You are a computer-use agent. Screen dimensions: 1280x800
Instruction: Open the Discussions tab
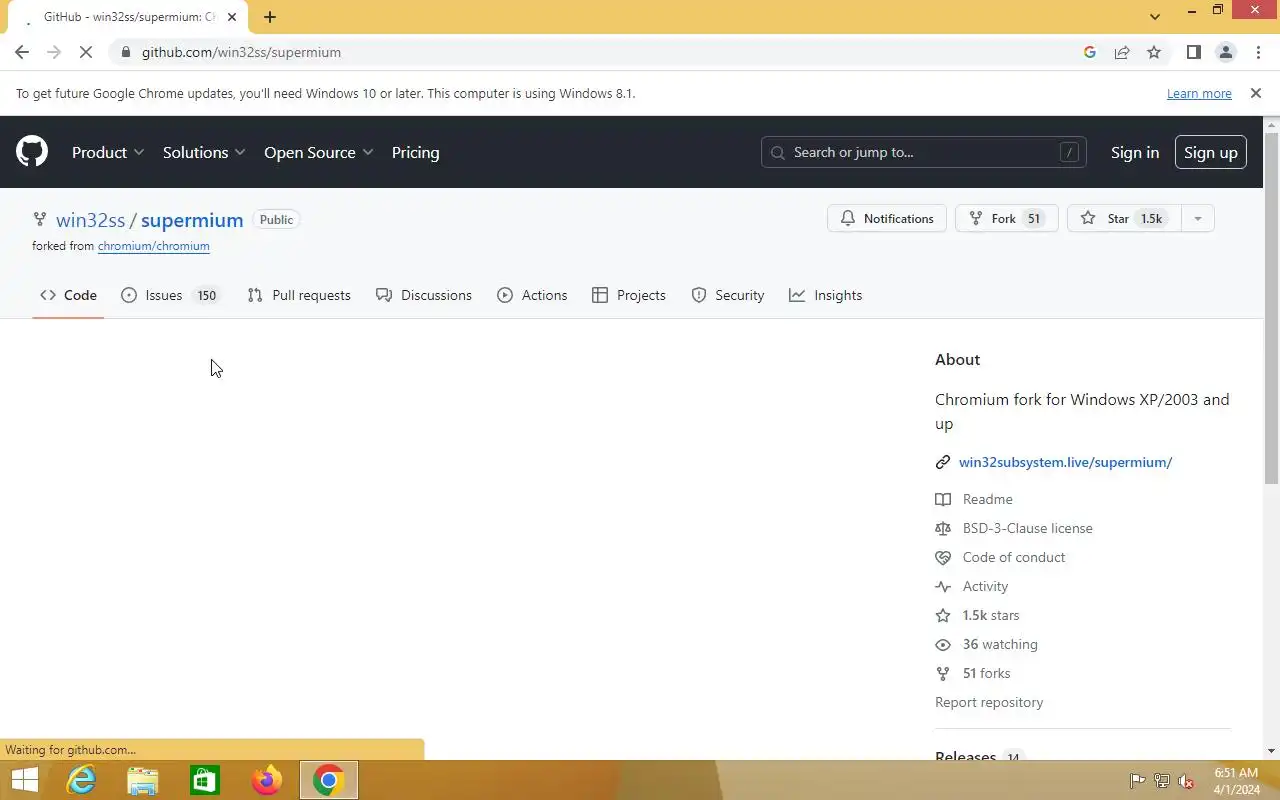(424, 295)
